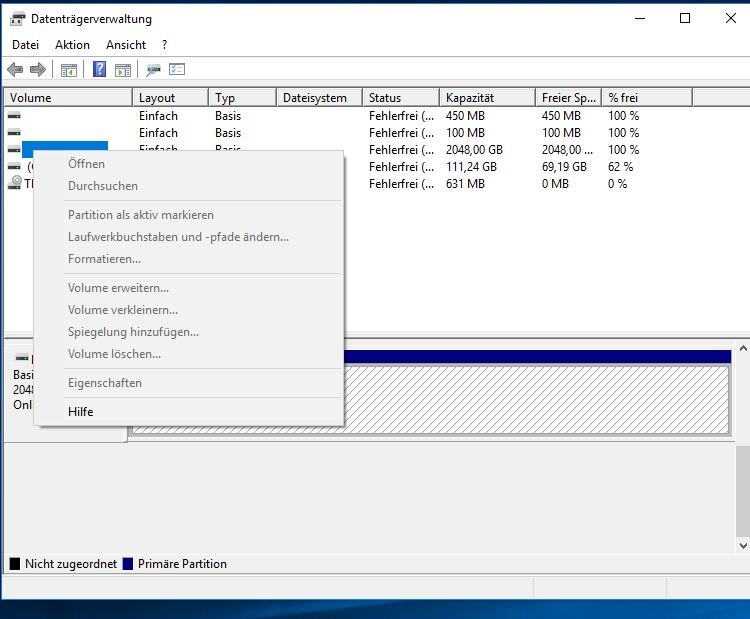Viewport: 750px width, 619px height.
Task: Open the question mark help menu
Action: [165, 45]
